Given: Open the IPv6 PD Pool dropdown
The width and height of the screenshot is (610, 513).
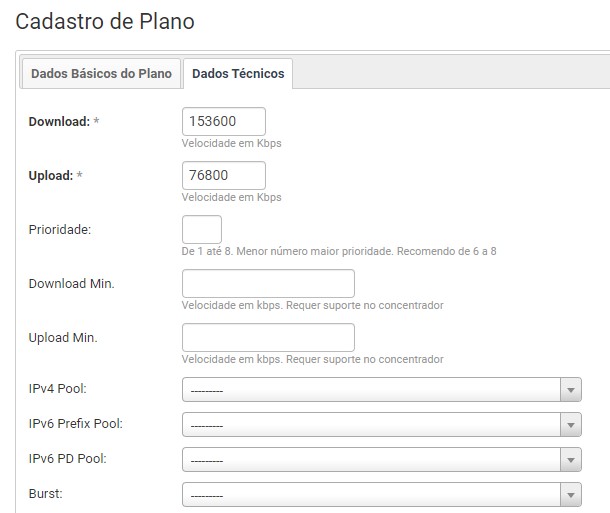Looking at the screenshot, I should coord(381,460).
